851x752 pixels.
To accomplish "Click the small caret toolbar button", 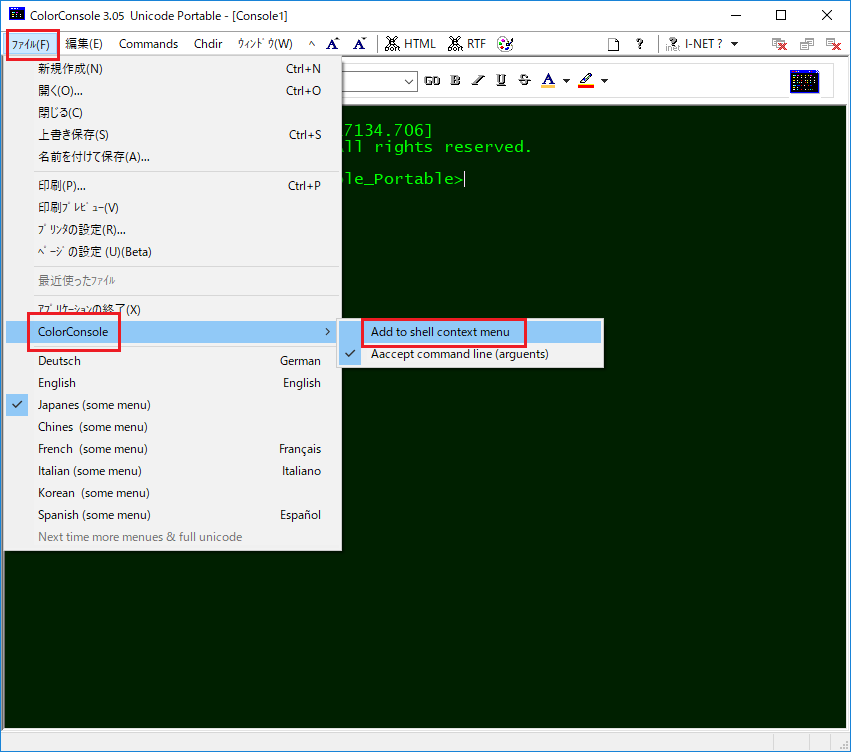I will click(x=312, y=44).
